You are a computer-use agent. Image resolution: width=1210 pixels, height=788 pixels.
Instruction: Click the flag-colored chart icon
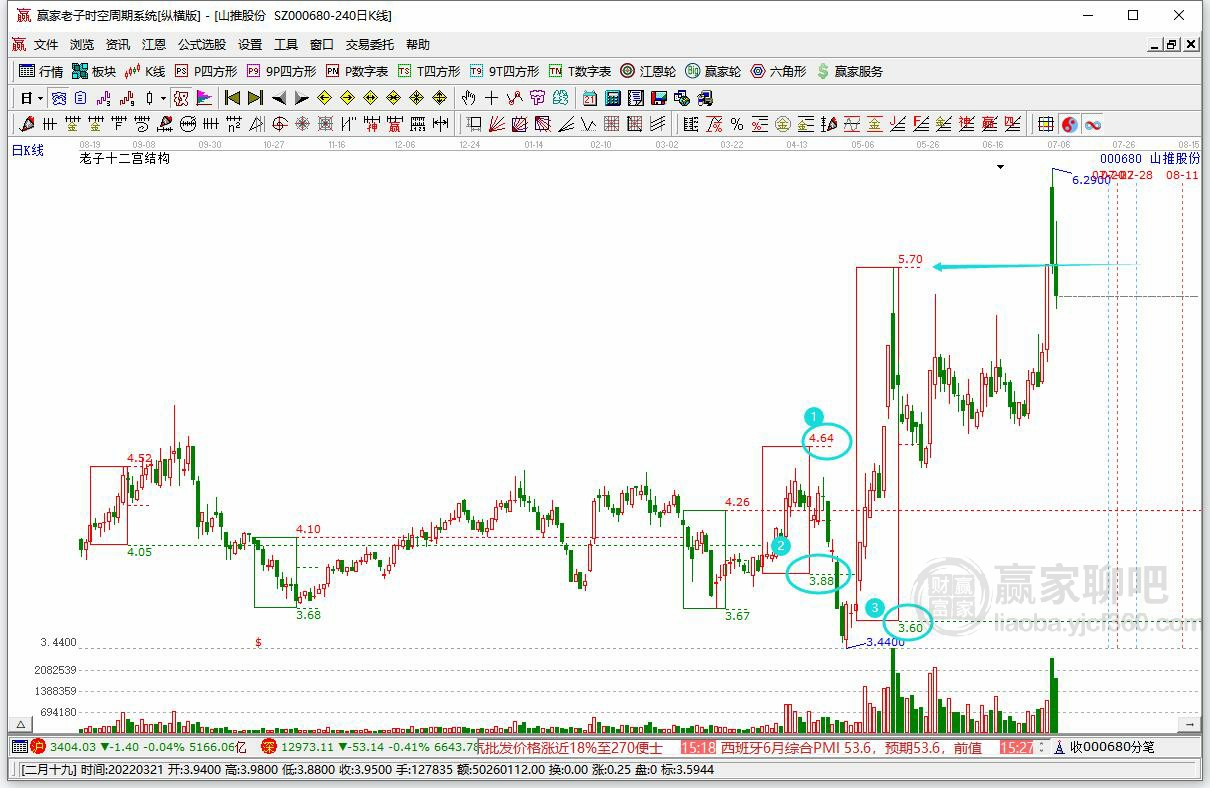pyautogui.click(x=205, y=98)
